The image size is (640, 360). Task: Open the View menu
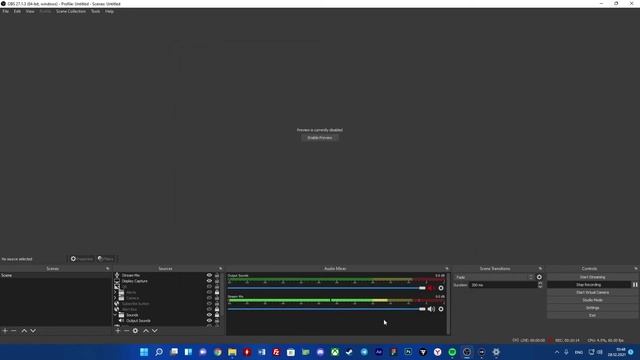click(x=30, y=11)
